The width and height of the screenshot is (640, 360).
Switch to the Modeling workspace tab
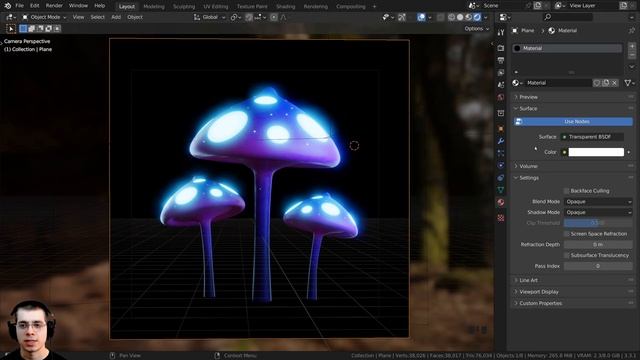154,7
